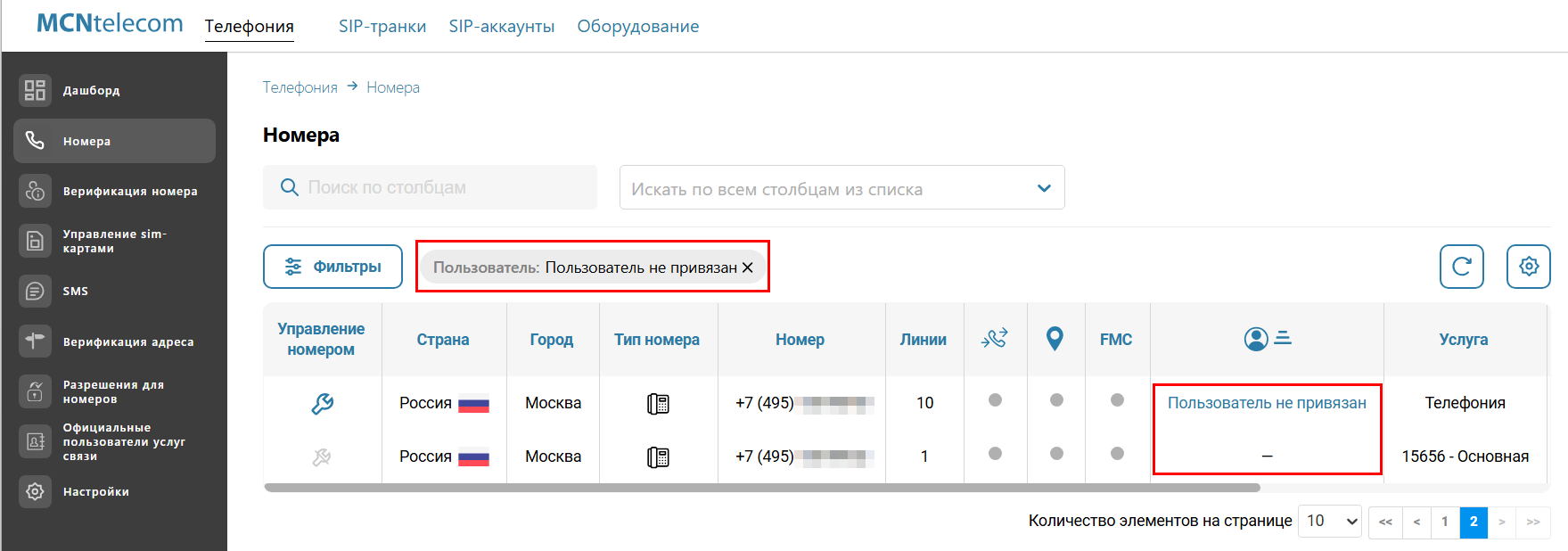Click Russian flag in first row

pyautogui.click(x=473, y=404)
